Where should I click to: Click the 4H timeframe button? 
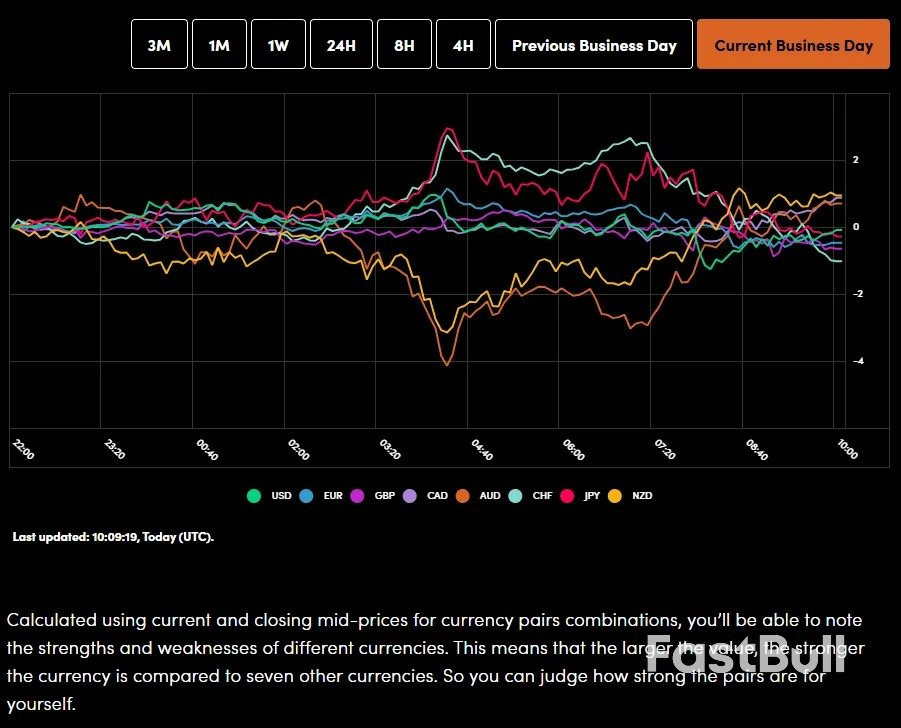coord(463,45)
